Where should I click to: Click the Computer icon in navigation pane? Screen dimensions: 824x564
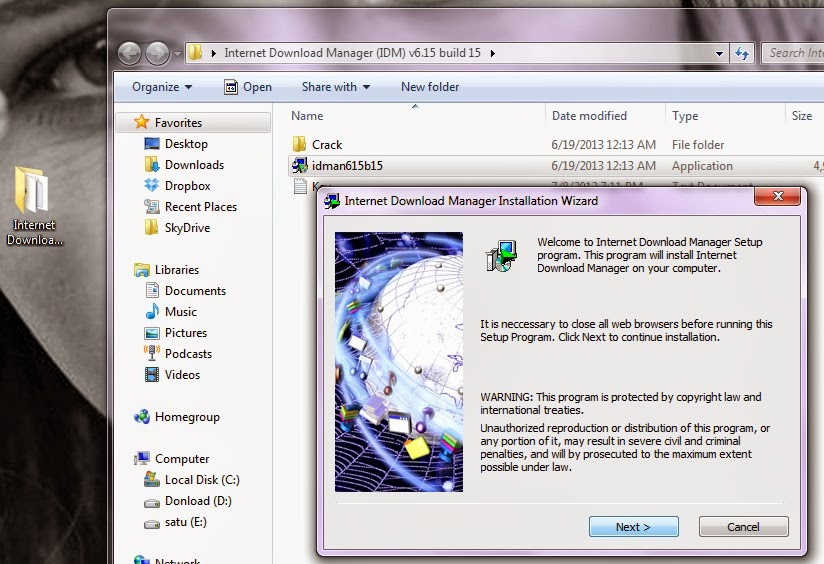click(141, 458)
